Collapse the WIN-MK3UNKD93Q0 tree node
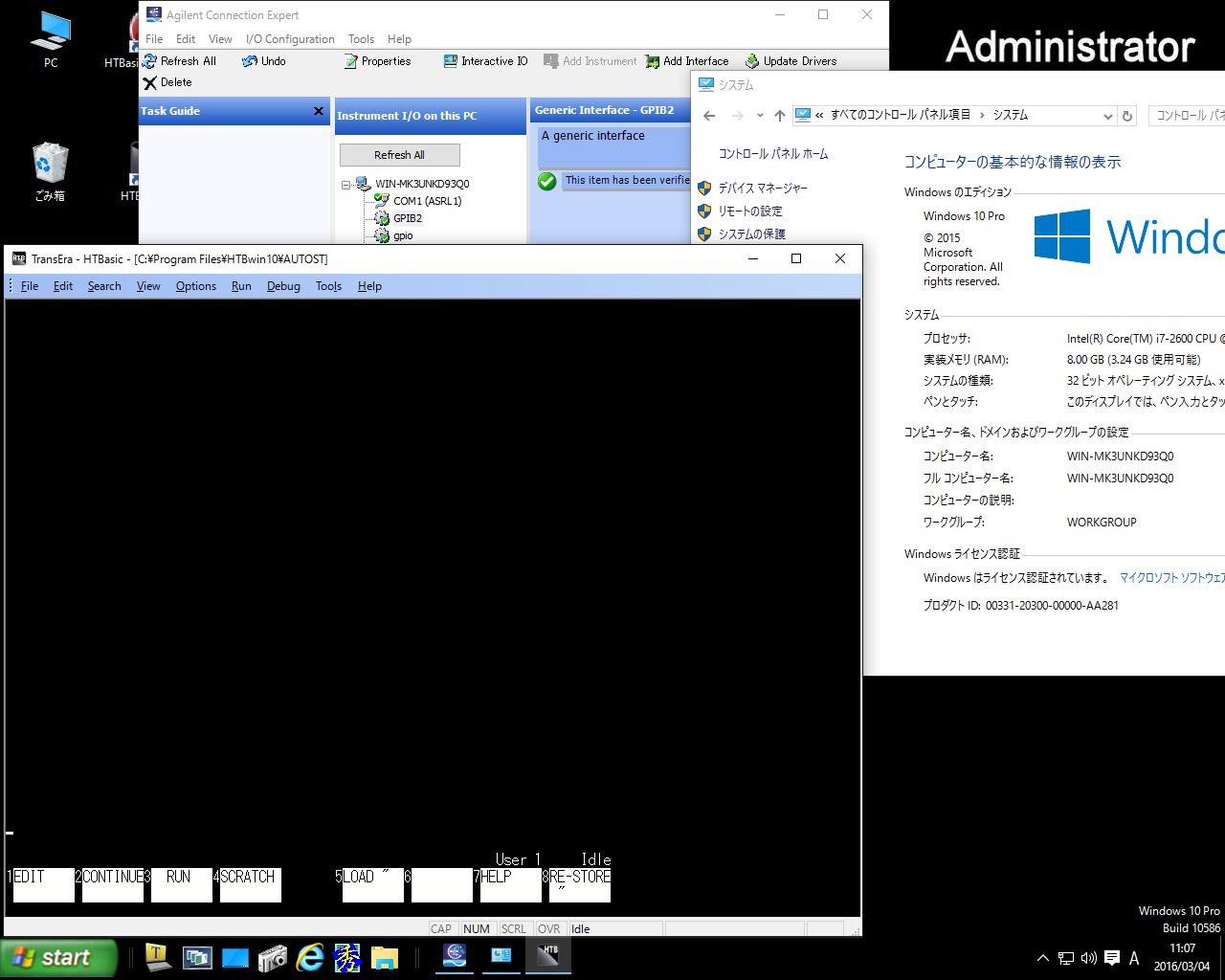The image size is (1225, 980). tap(346, 185)
